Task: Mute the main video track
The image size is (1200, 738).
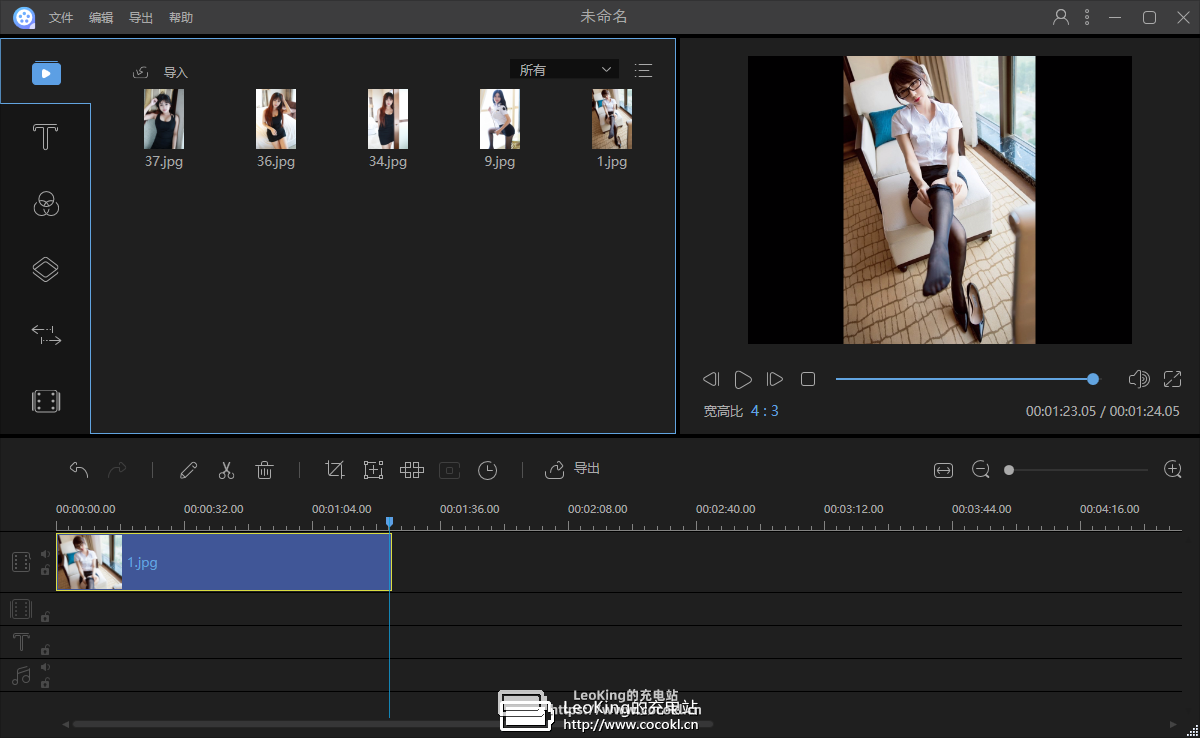Action: coord(45,554)
